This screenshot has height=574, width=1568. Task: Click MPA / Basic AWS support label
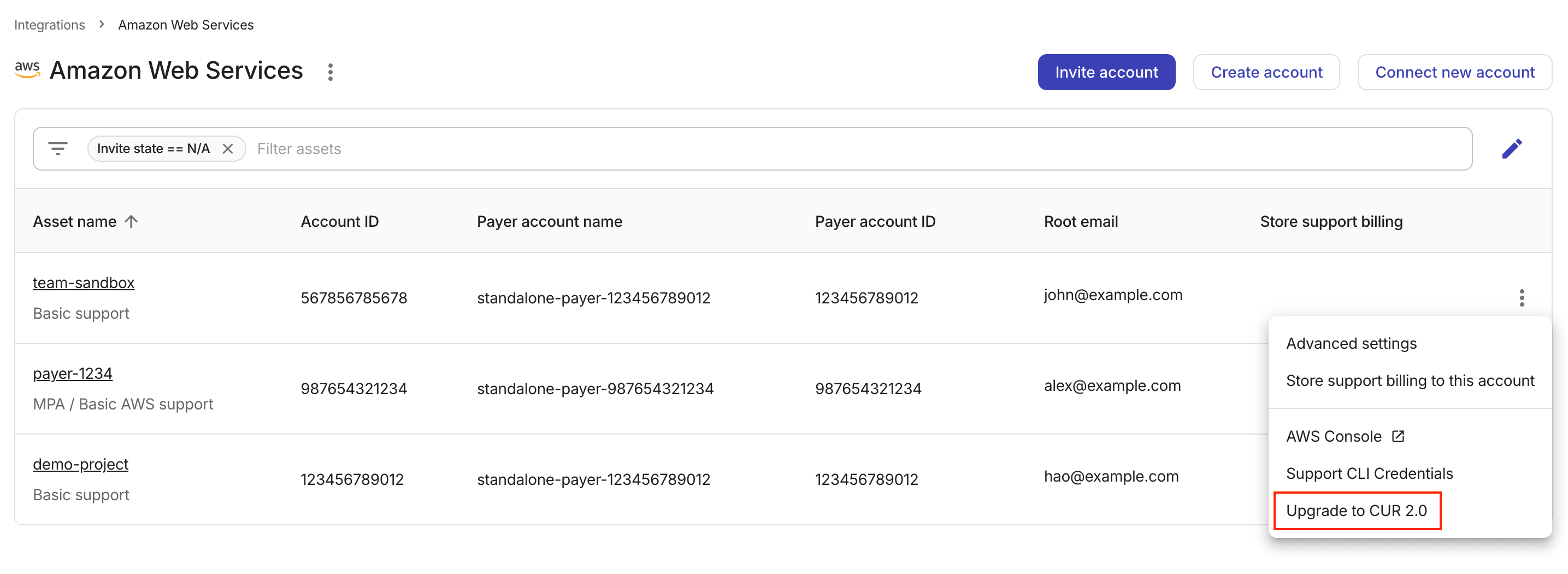point(123,404)
